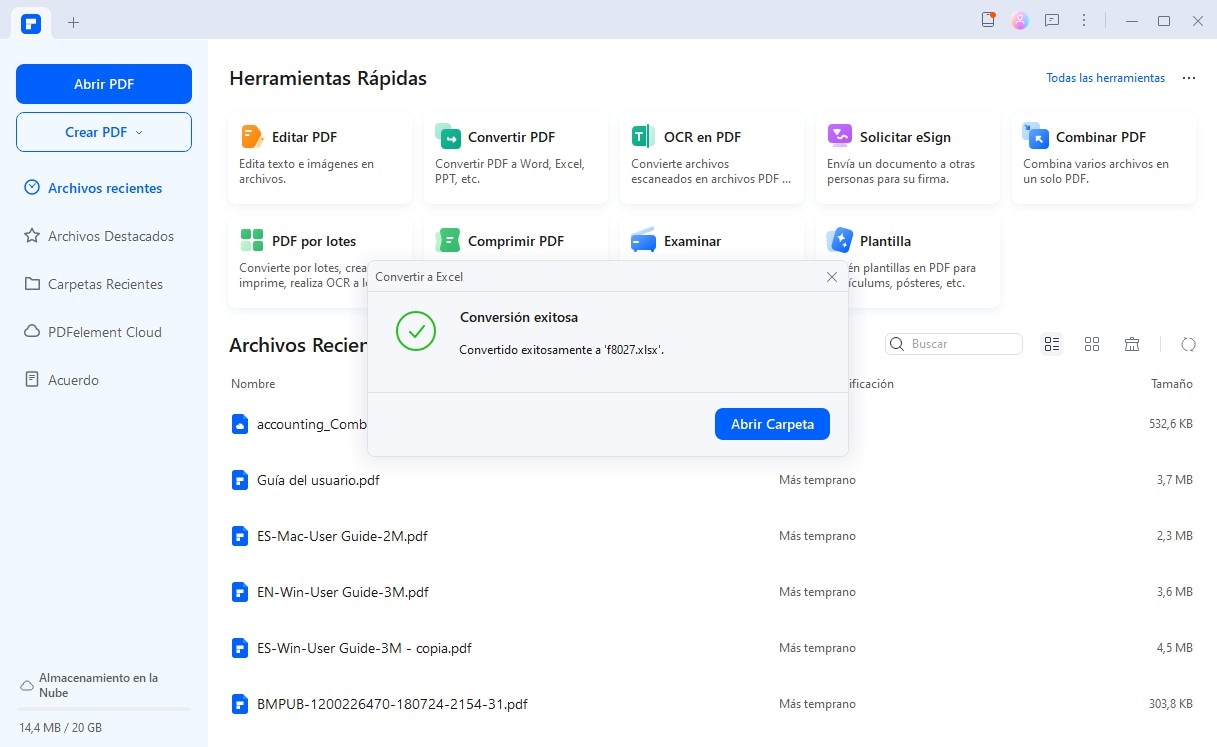Open the Plantilla tool
The height and width of the screenshot is (747, 1217).
point(908,262)
